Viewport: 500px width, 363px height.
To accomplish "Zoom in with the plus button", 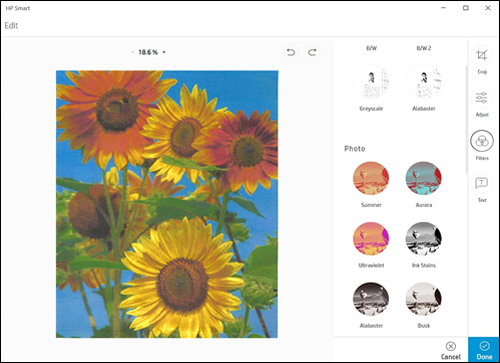I will click(164, 52).
